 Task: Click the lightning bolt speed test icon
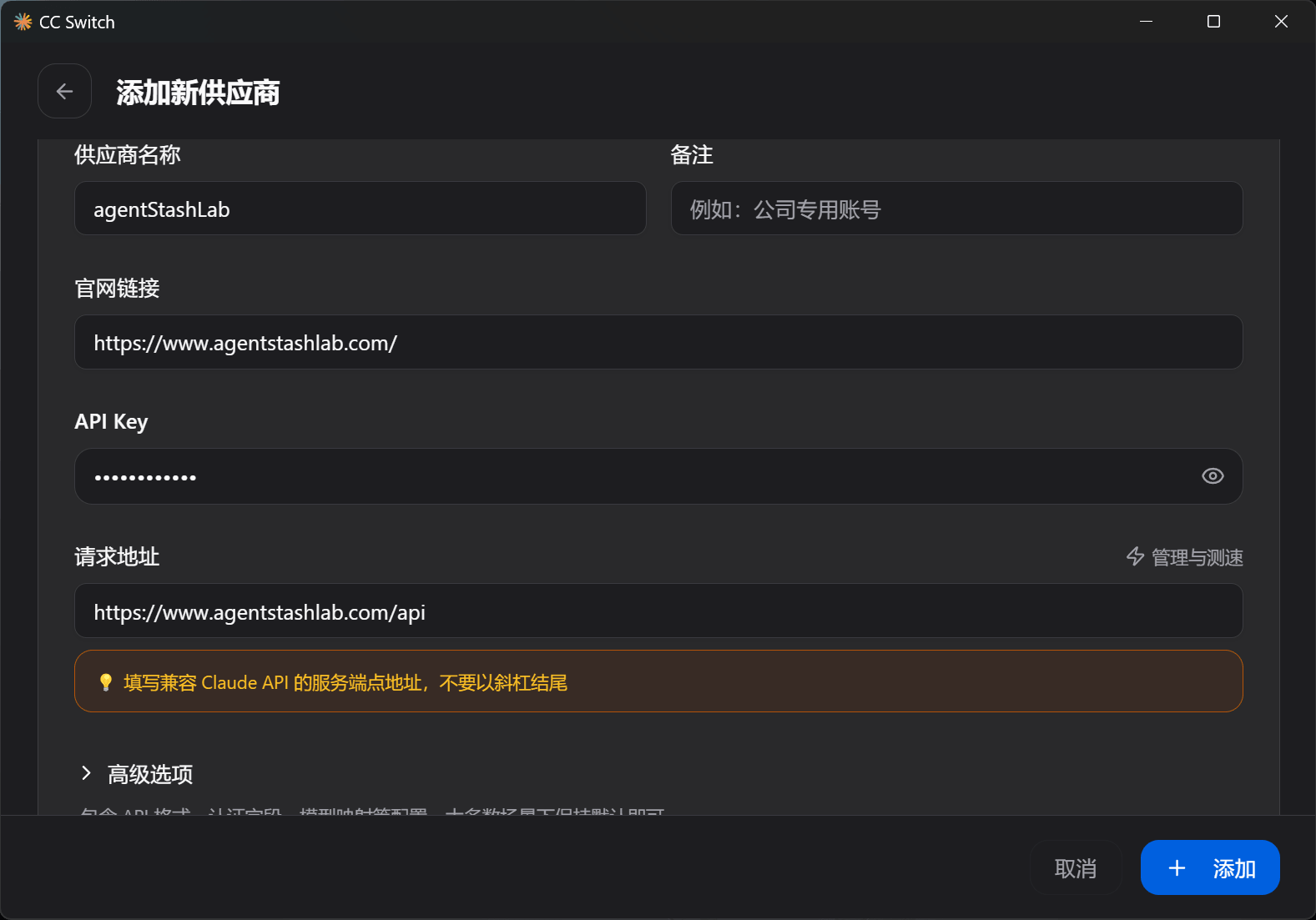(1135, 556)
